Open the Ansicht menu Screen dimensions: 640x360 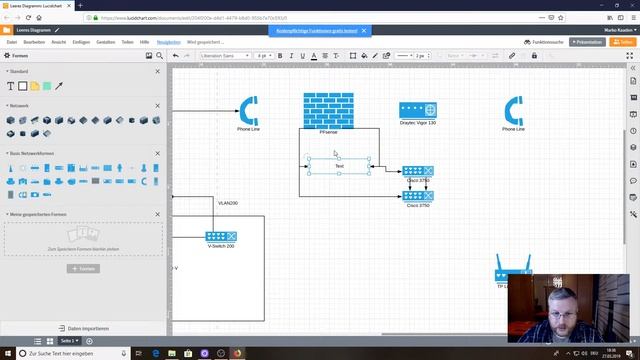coord(59,42)
